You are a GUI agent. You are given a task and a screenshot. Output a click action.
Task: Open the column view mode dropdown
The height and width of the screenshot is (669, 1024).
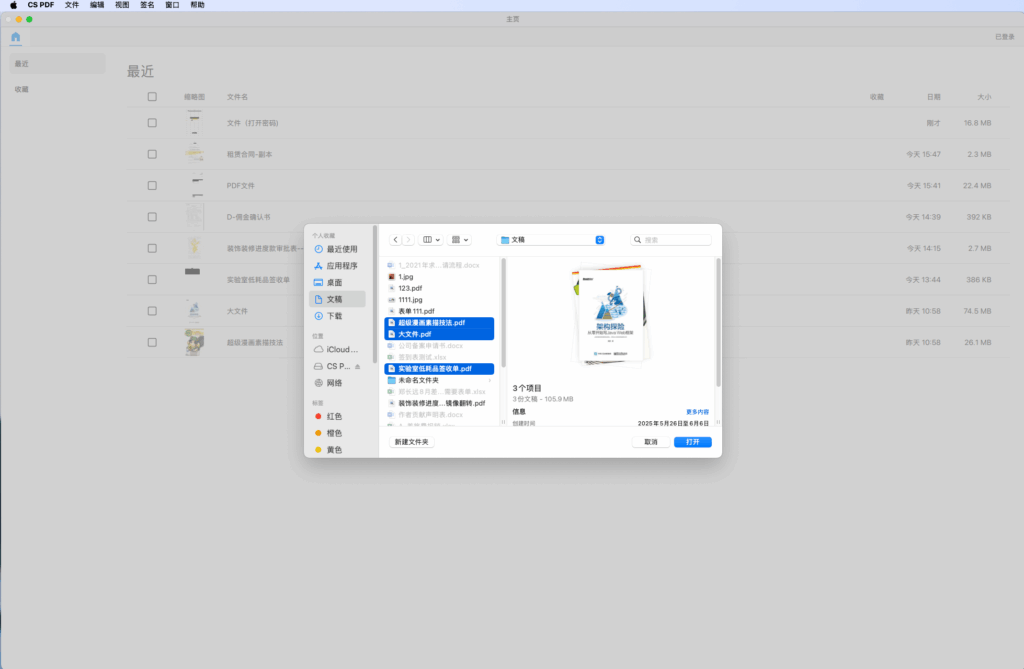(x=431, y=240)
